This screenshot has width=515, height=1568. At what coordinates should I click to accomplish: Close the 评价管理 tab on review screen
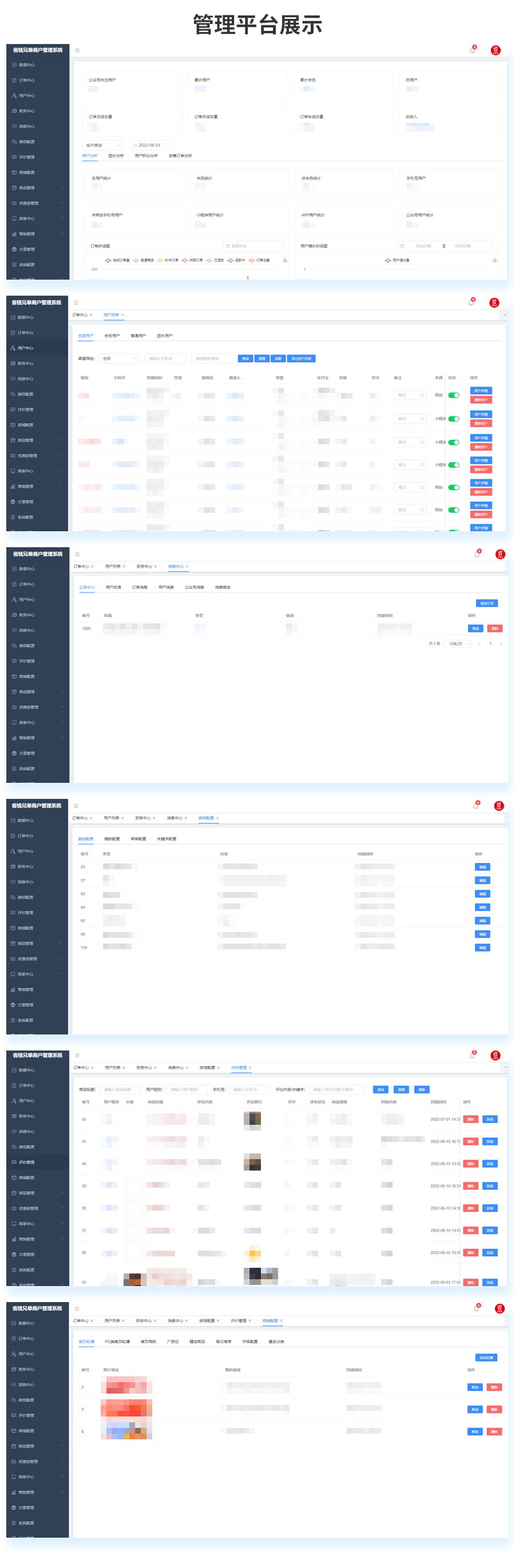coord(250,1068)
